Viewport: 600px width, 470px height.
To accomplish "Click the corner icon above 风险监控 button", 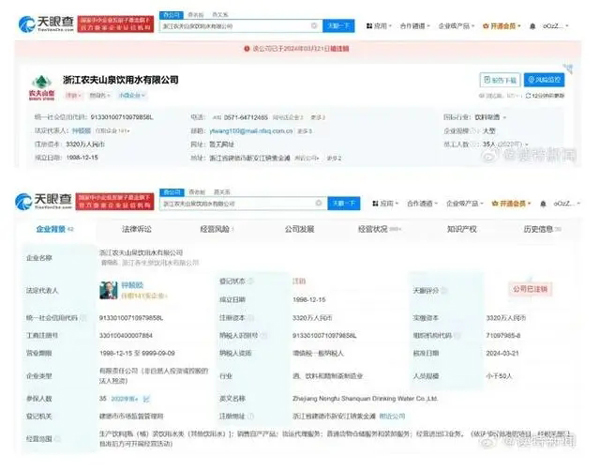I will 569,69.
